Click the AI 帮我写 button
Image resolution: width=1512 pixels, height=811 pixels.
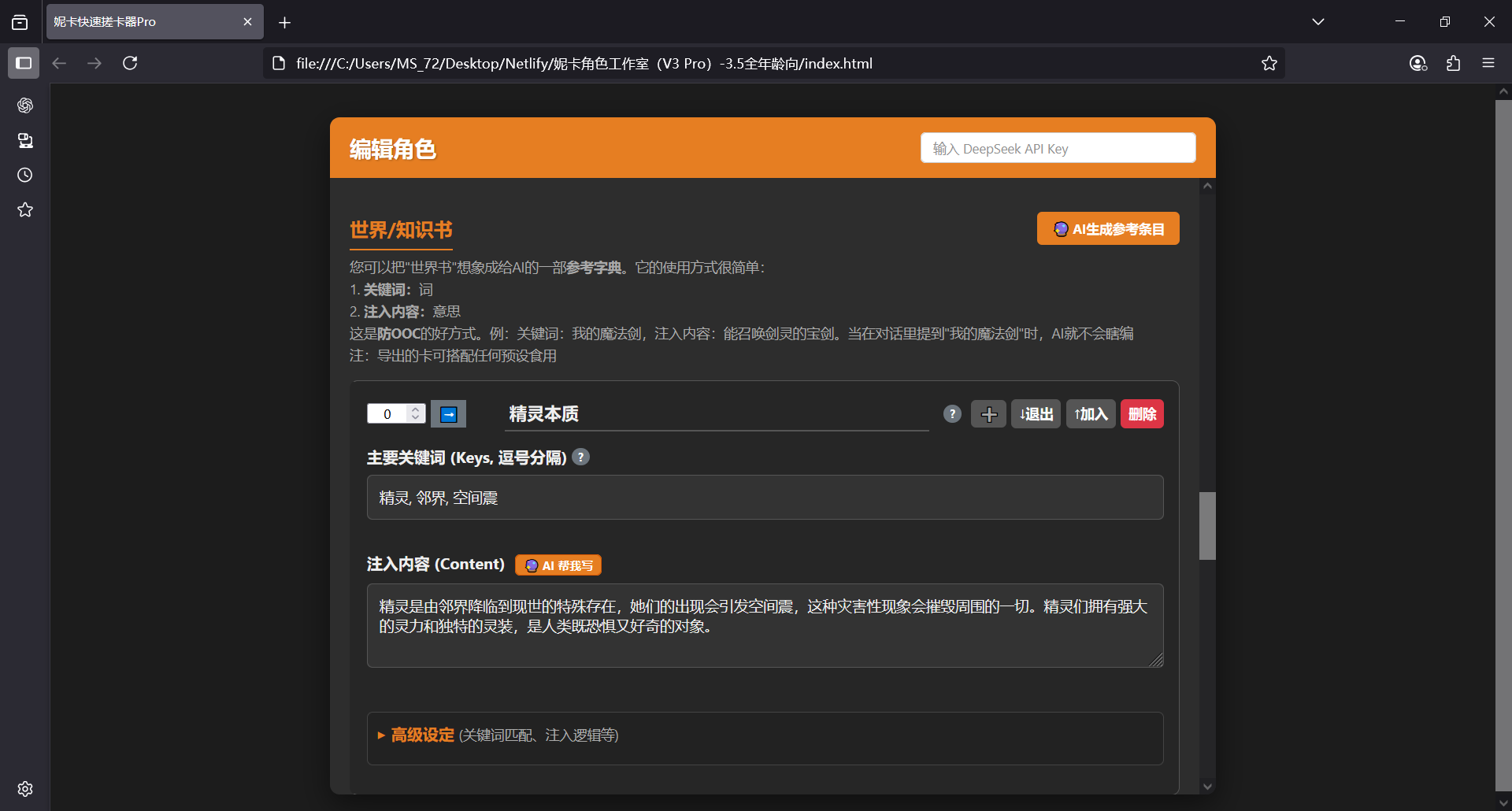[x=558, y=565]
